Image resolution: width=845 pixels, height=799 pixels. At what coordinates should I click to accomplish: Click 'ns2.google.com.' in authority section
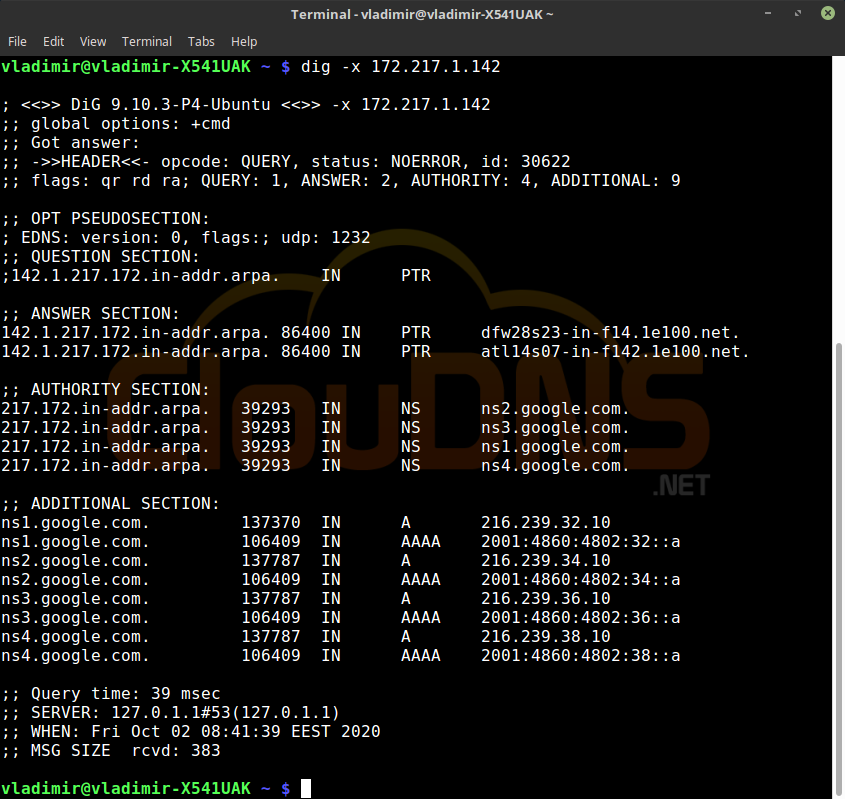[555, 408]
